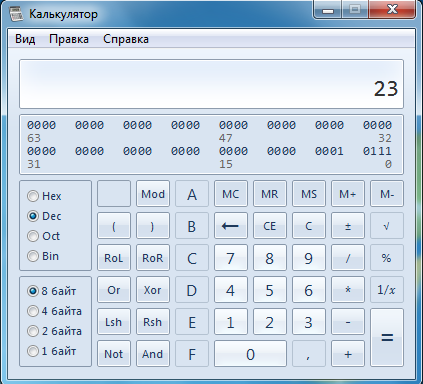Choose the 2 байта word size
This screenshot has height=384, width=423.
[54, 331]
